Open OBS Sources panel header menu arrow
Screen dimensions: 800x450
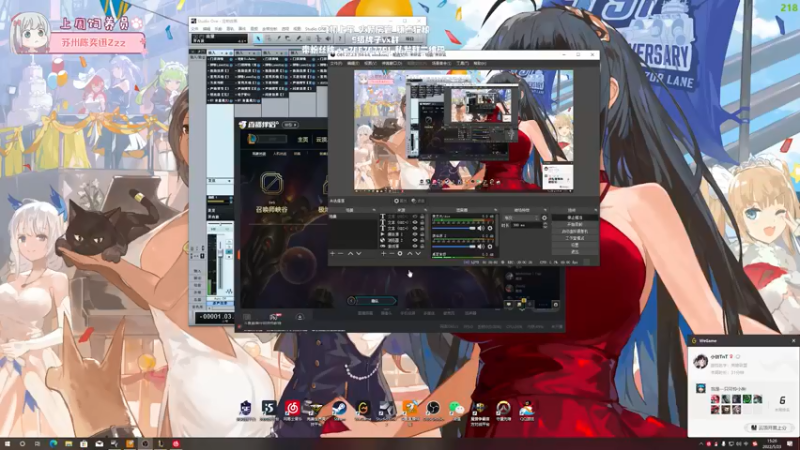(426, 210)
